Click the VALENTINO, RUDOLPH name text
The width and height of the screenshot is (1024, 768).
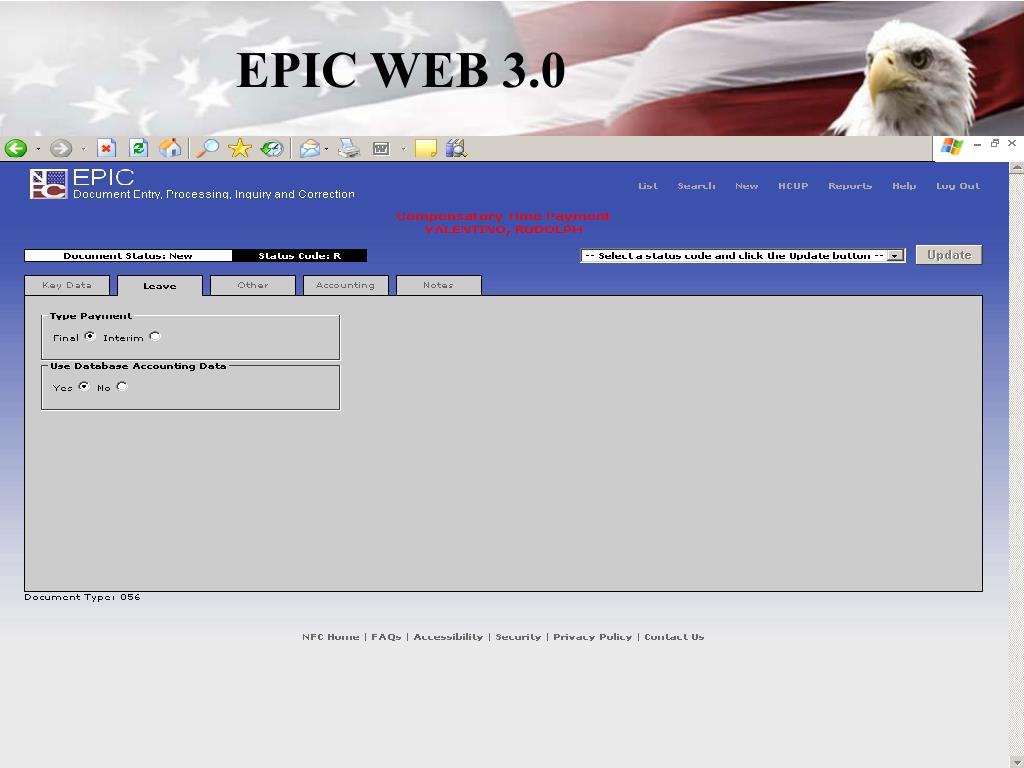pyautogui.click(x=503, y=229)
